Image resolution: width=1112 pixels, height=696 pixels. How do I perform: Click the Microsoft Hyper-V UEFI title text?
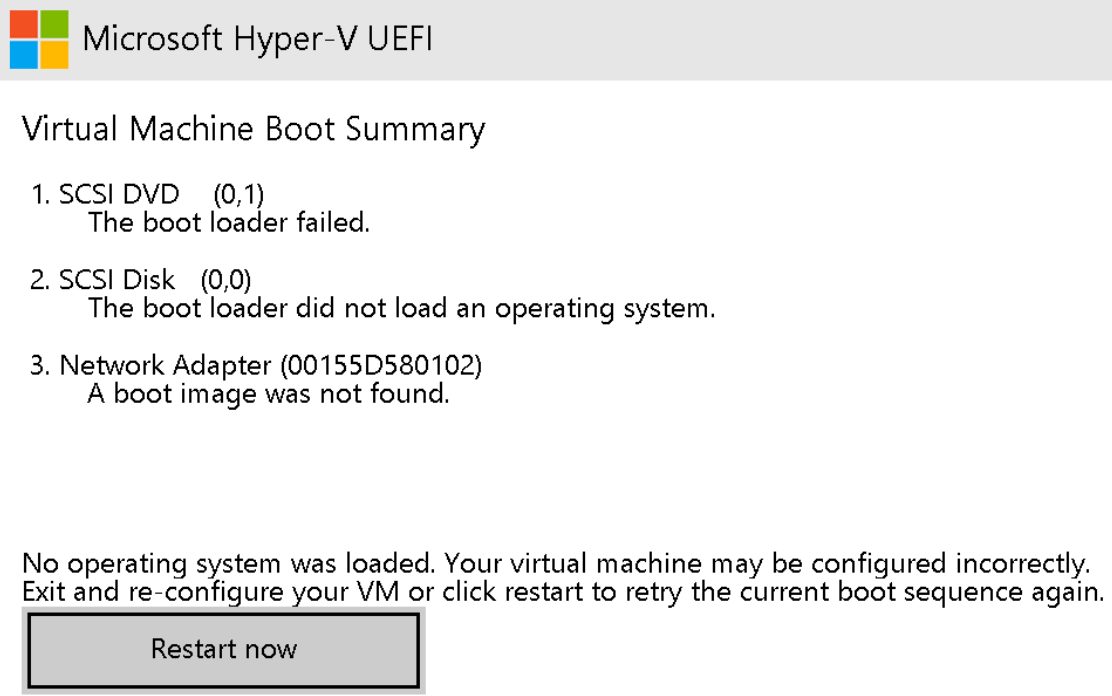coord(257,39)
